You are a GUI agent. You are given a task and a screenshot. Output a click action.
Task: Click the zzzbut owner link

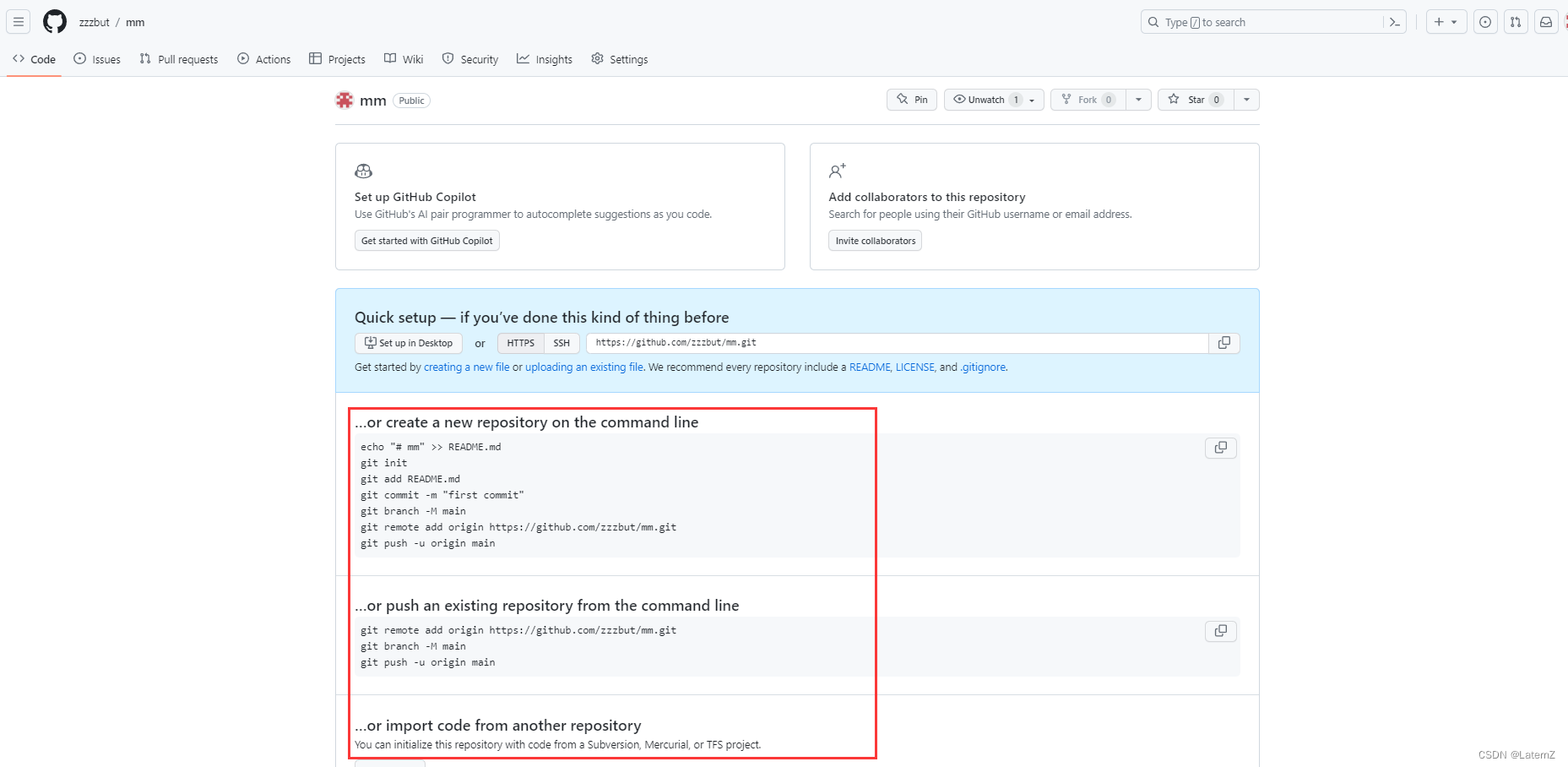tap(95, 23)
